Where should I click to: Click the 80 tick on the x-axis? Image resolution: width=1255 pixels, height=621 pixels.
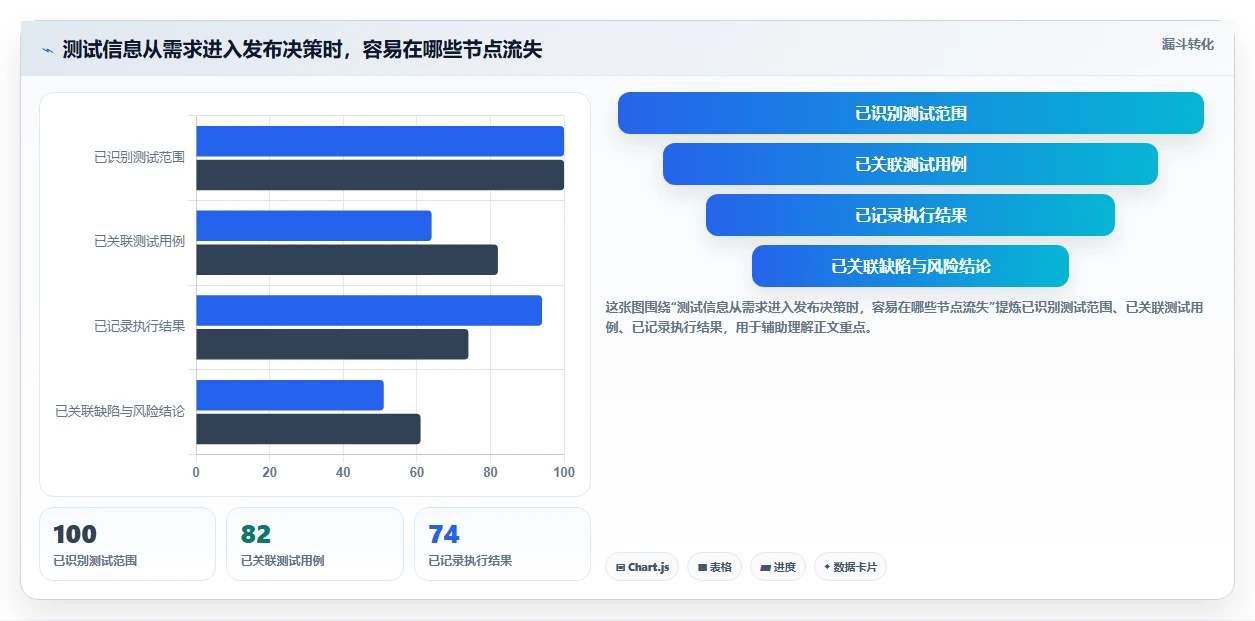coord(490,472)
